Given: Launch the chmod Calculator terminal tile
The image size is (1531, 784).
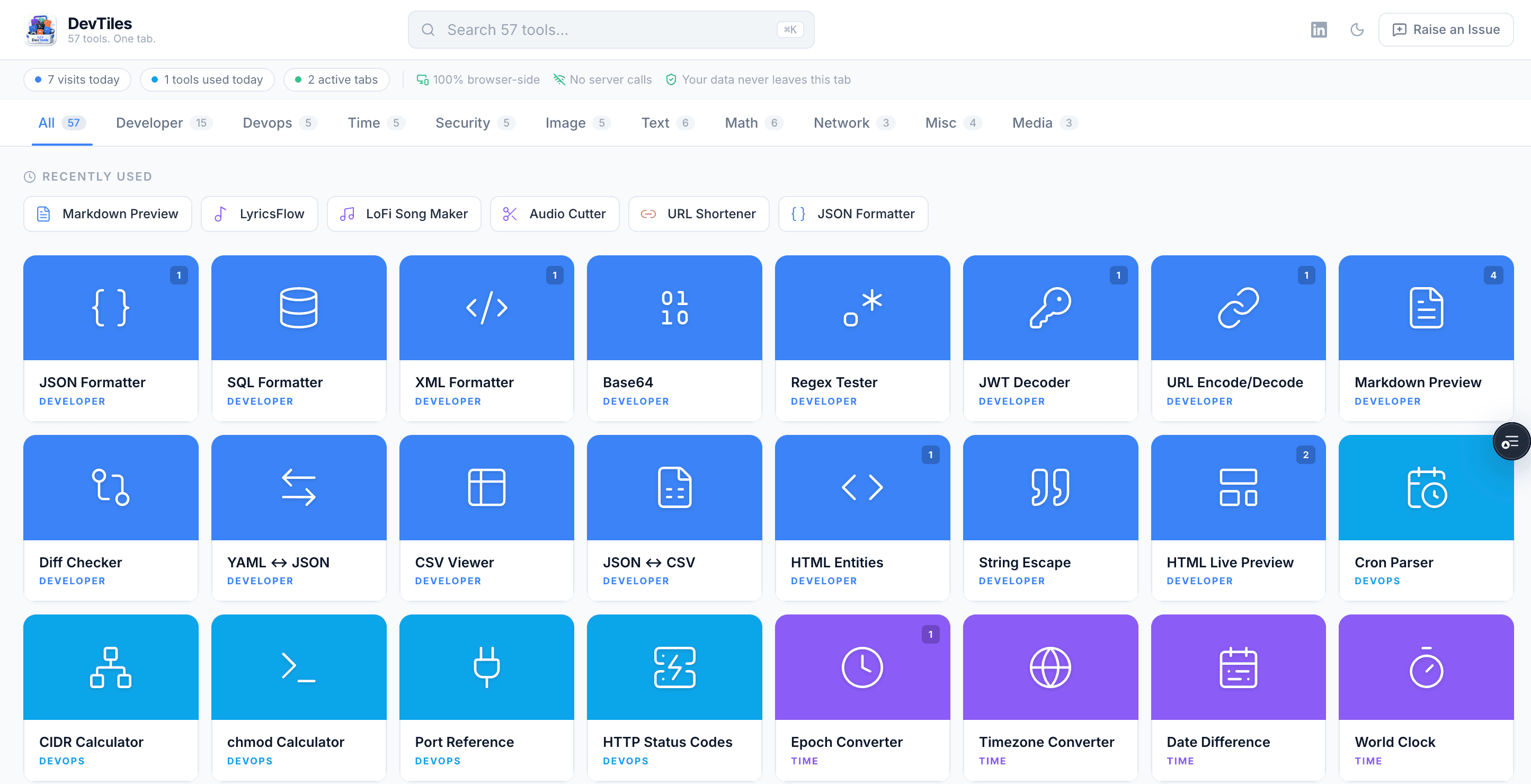Looking at the screenshot, I should [x=298, y=697].
